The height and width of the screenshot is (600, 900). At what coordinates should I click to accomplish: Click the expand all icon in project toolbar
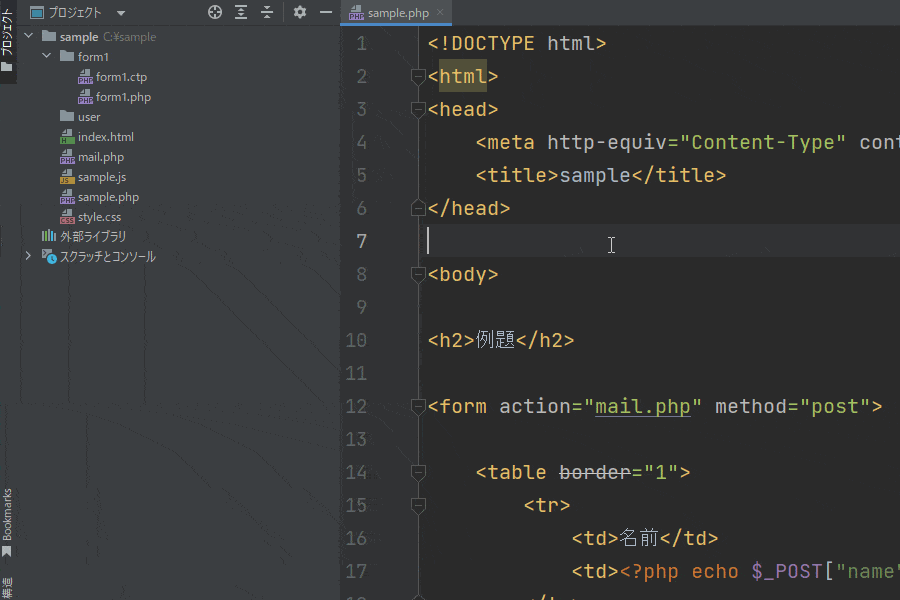(x=241, y=13)
